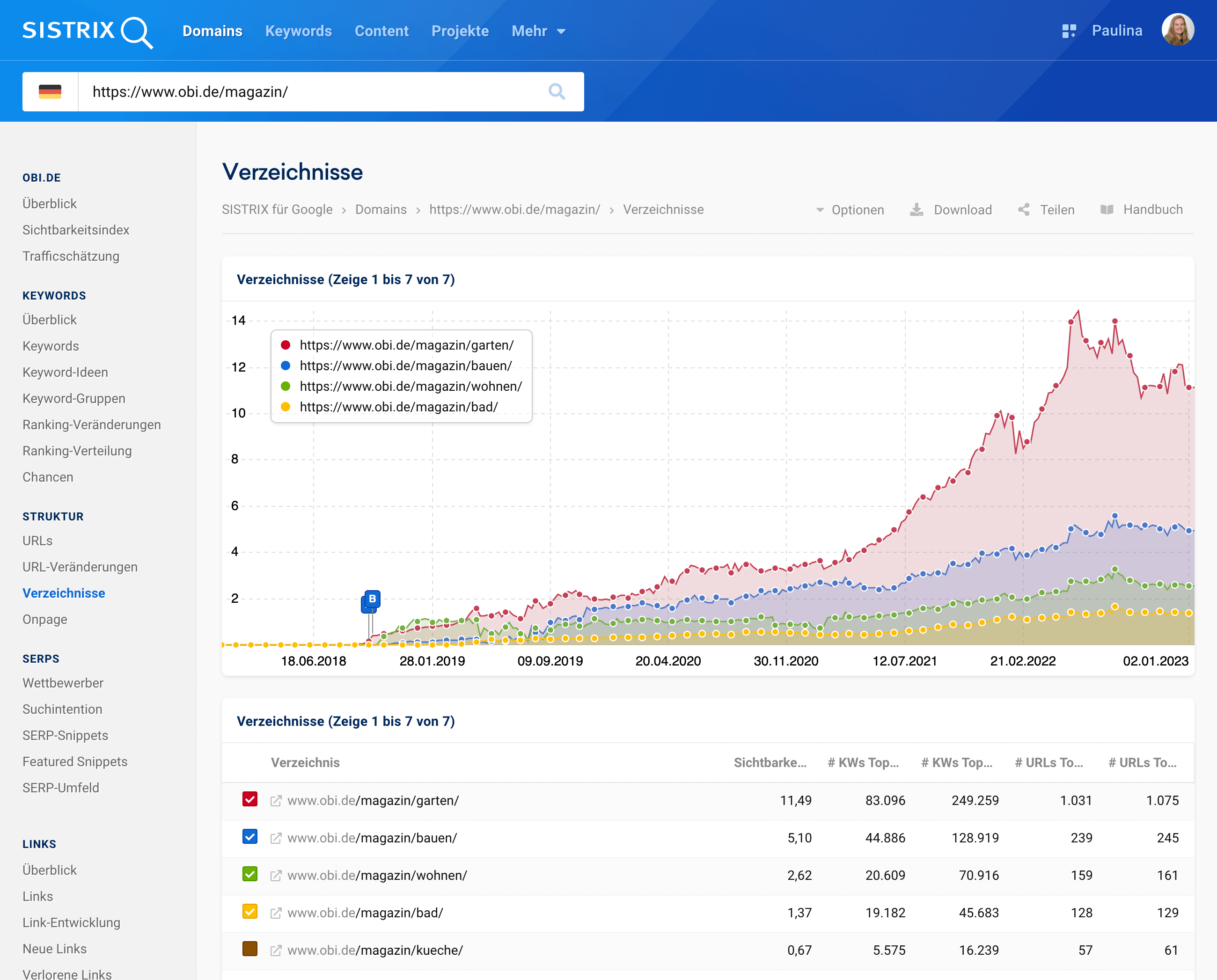
Task: Click the Domains breadcrumb link
Action: tap(381, 210)
